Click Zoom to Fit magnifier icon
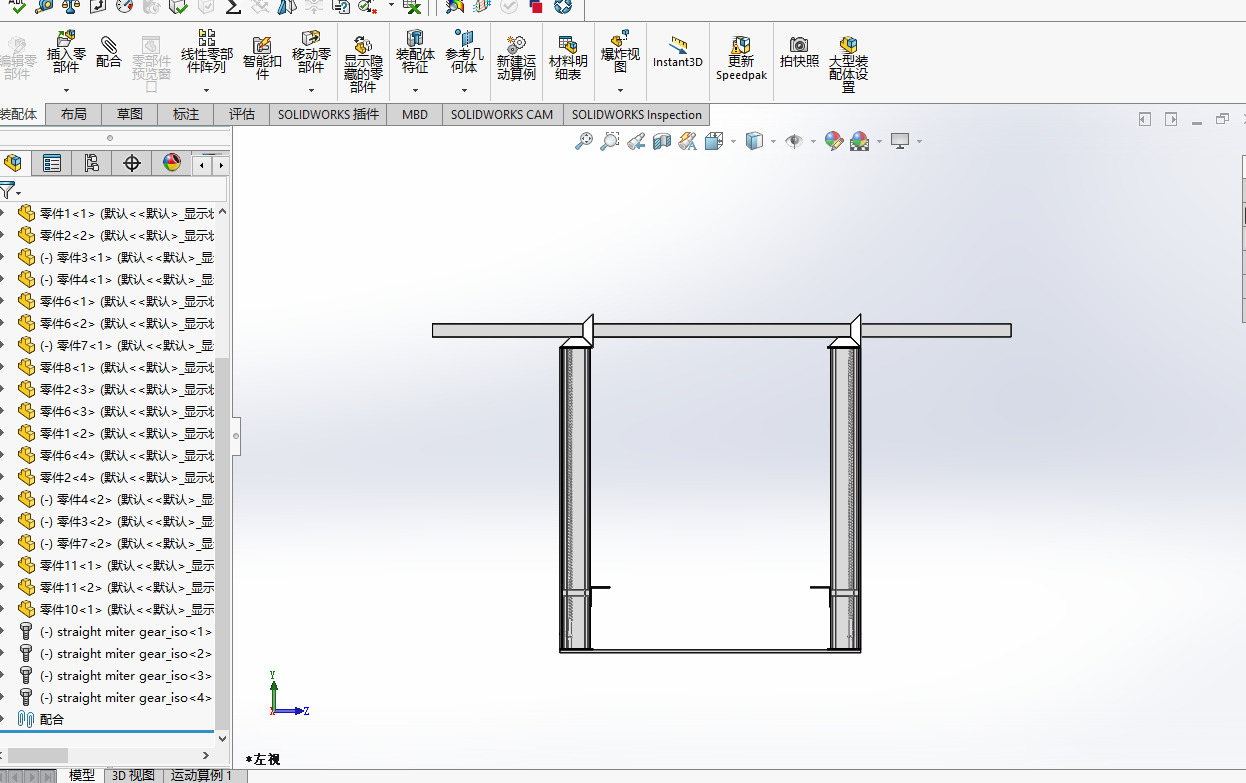The image size is (1246, 783). click(584, 142)
